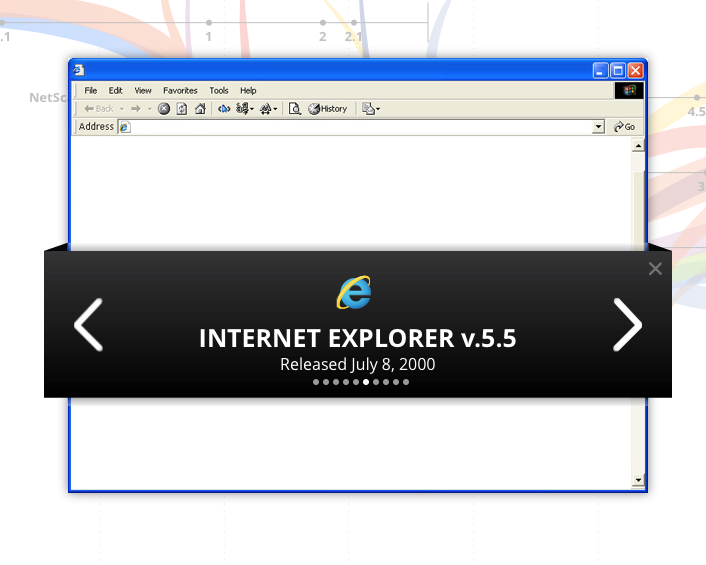Close the black version banner overlay
706x565 pixels.
click(655, 268)
